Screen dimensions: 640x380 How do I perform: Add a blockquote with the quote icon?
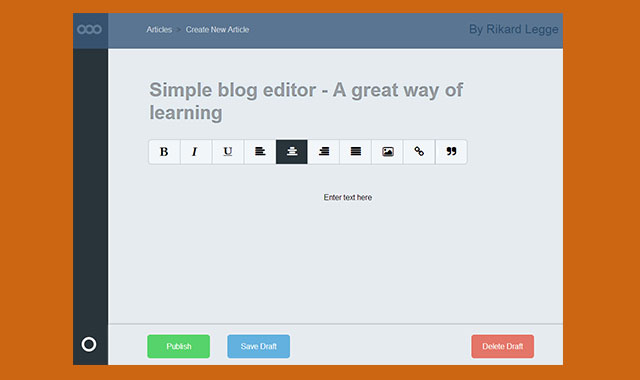coord(451,152)
